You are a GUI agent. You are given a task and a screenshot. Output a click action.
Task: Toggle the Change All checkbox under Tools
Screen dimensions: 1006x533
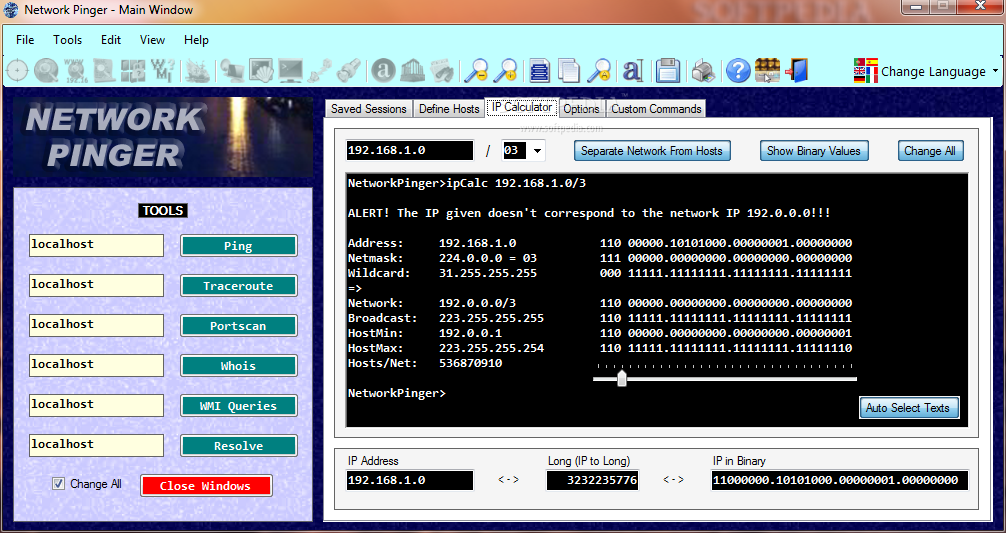coord(58,484)
